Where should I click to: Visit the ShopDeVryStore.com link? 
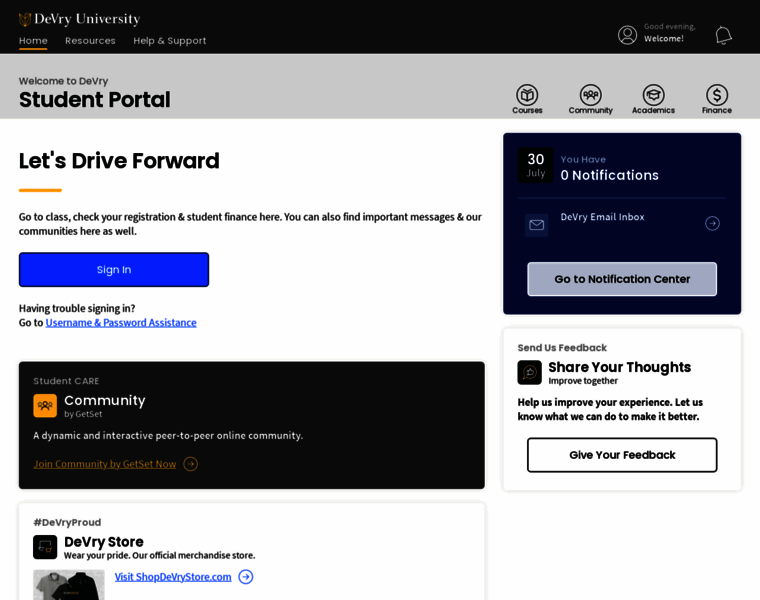(x=173, y=577)
